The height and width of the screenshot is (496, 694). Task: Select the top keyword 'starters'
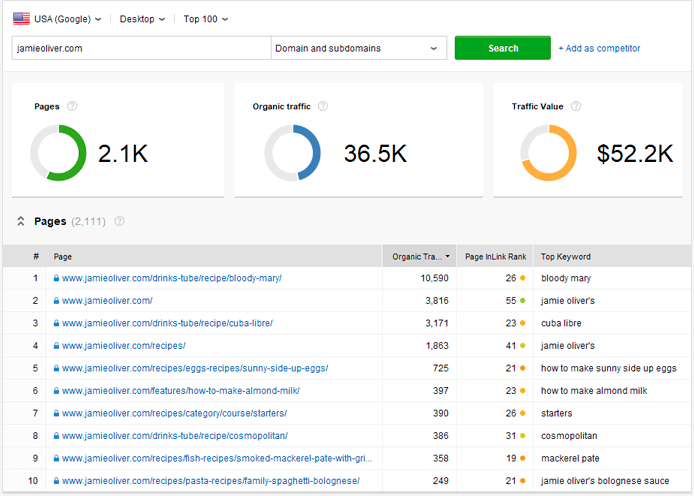coord(556,413)
